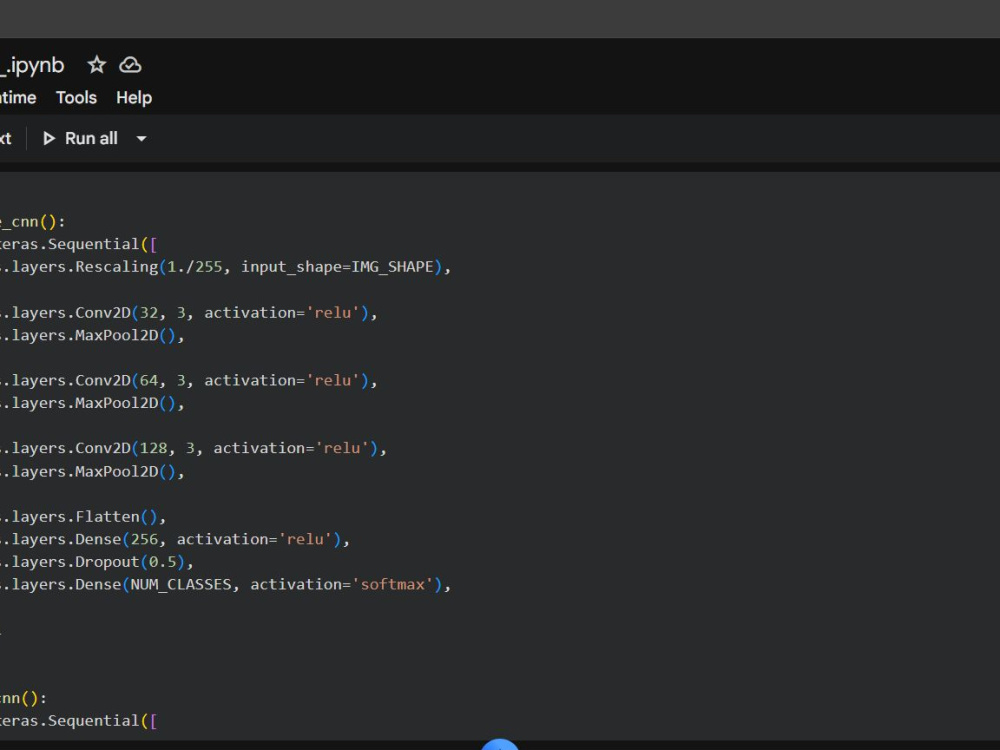Star the notebook with the star icon

[x=96, y=64]
